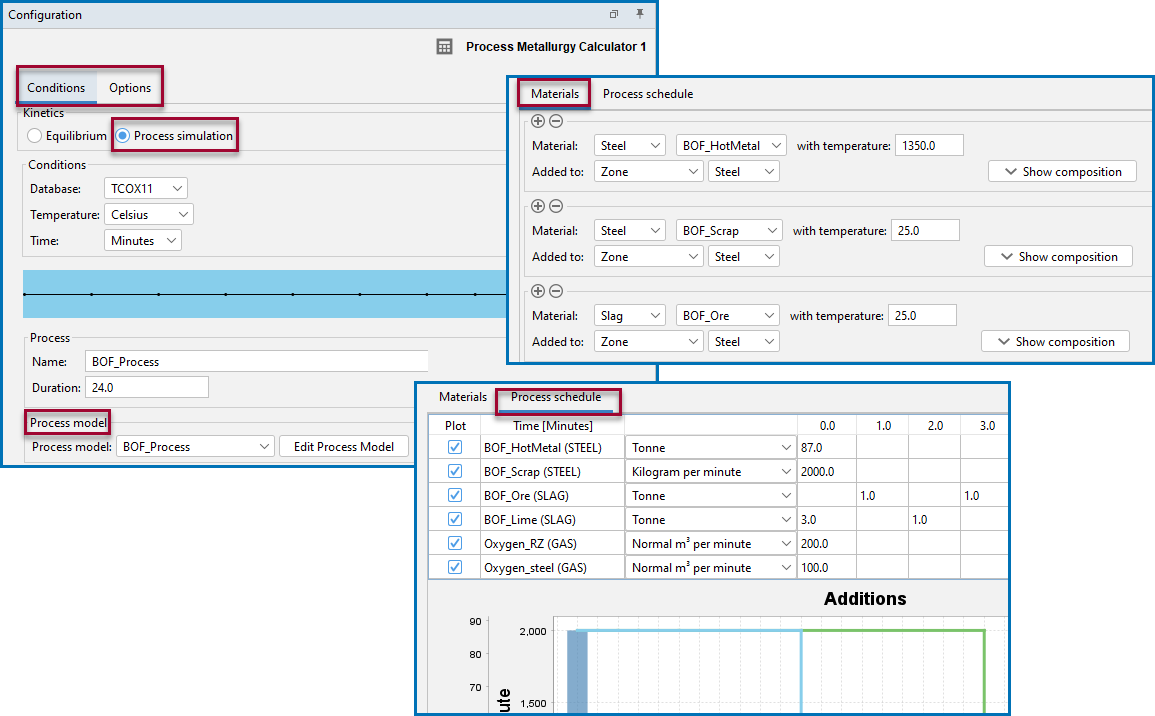Viewport: 1155px width, 716px height.
Task: Click the pin icon in Configuration title bar
Action: click(x=639, y=14)
